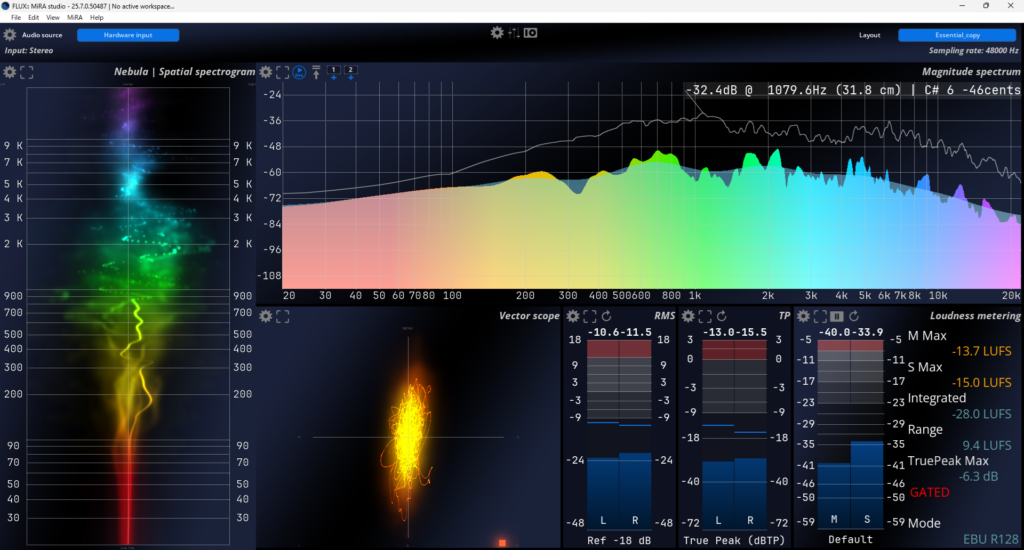
Task: Open the MiRA menu
Action: (75, 18)
